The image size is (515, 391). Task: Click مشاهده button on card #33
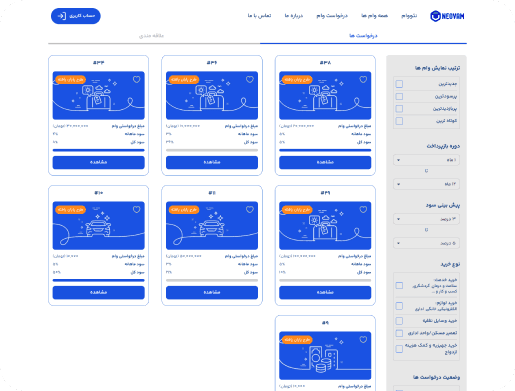[x=99, y=162]
